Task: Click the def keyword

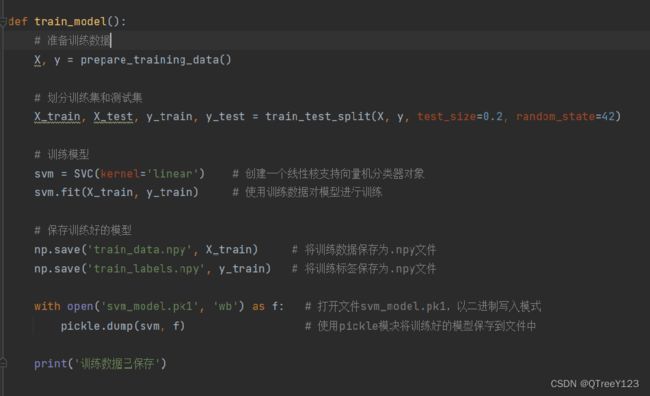Action: [18, 22]
